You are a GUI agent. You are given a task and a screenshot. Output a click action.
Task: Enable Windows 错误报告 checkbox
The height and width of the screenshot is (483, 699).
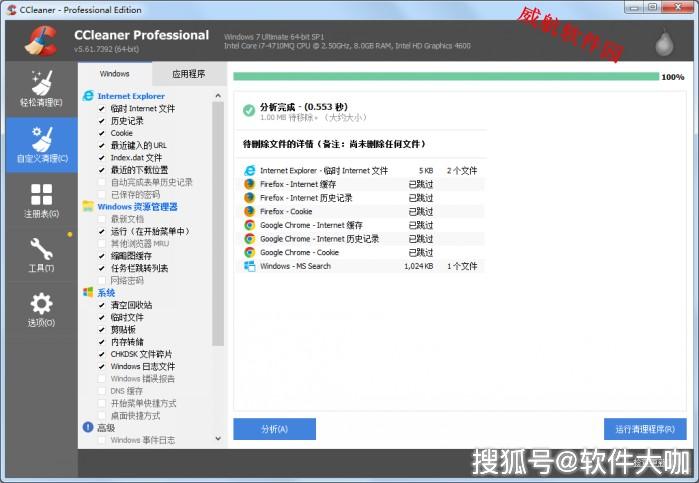[102, 379]
